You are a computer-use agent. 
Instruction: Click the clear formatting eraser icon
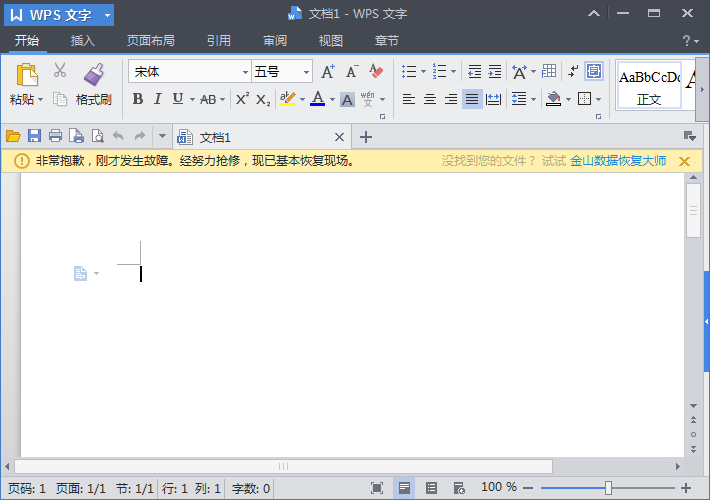pyautogui.click(x=376, y=72)
